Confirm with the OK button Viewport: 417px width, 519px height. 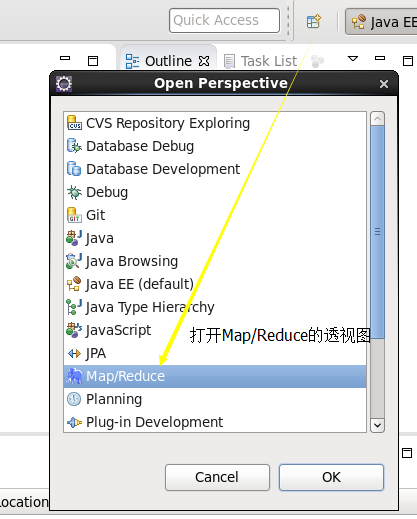(x=331, y=477)
